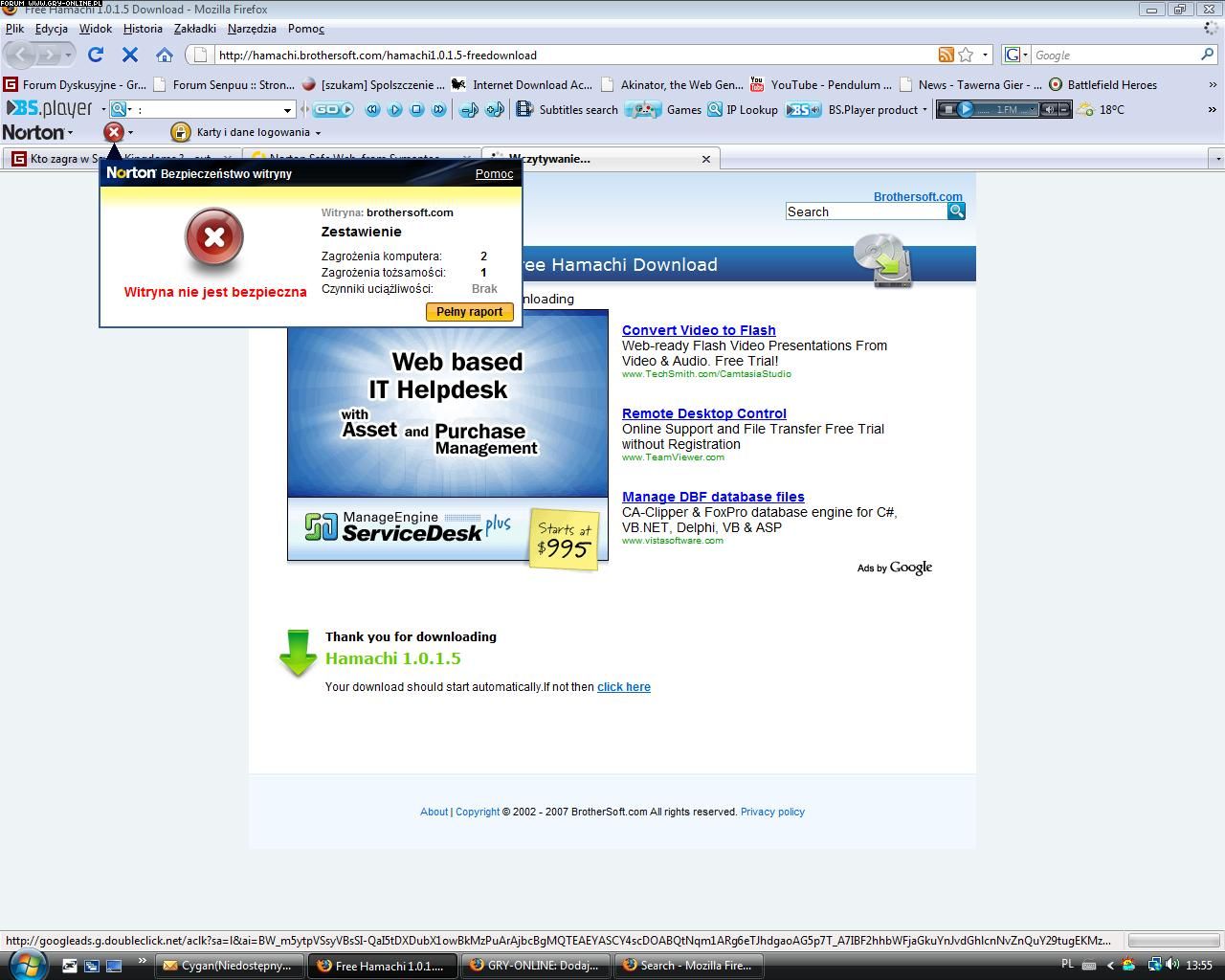Click the red Norton site safety icon
This screenshot has width=1225, height=980.
[114, 132]
